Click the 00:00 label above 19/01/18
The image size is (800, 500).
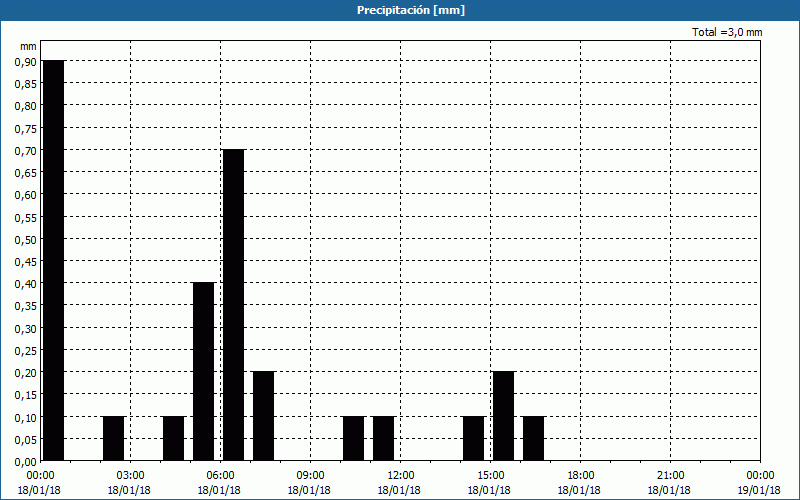[x=760, y=476]
